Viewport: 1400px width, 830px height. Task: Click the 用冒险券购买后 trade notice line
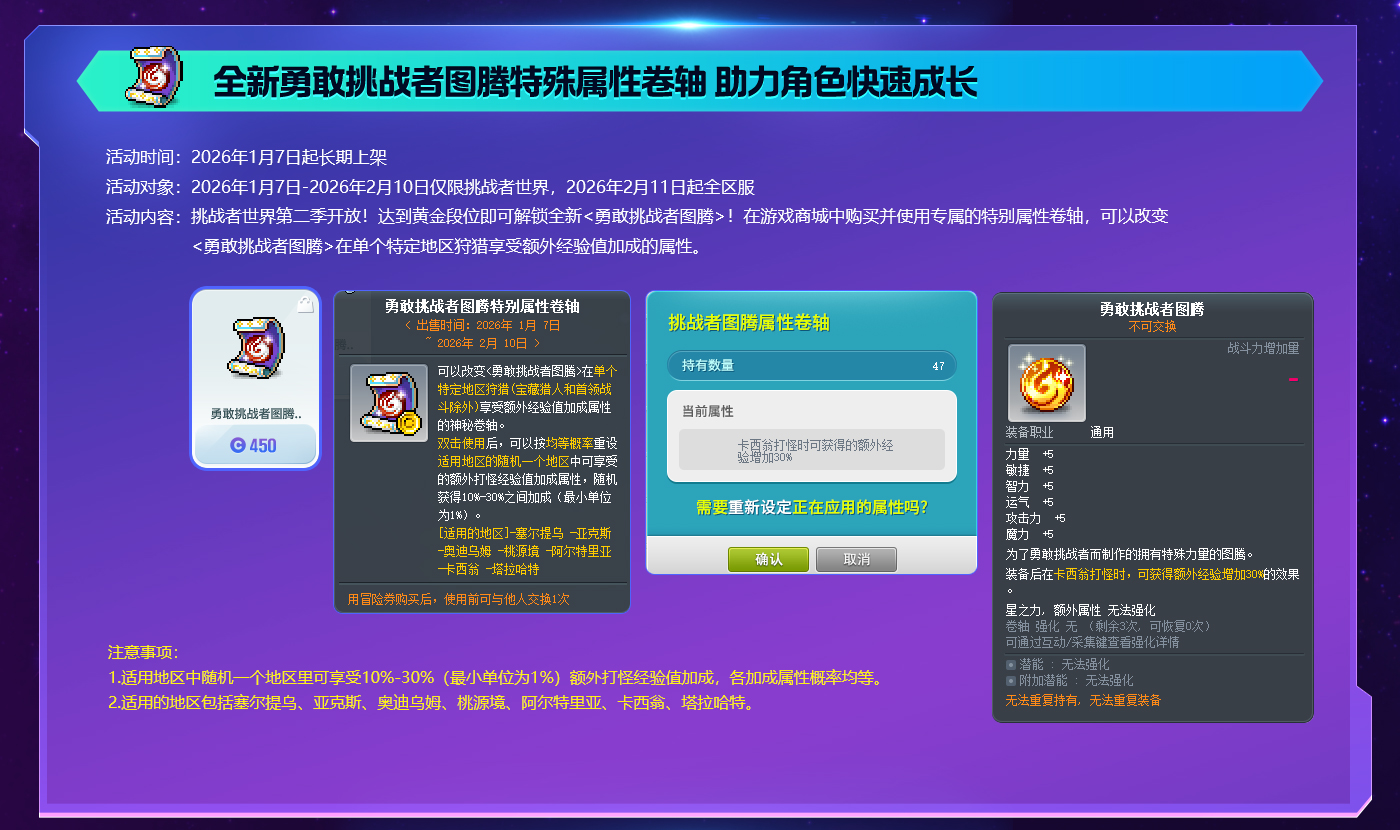[458, 599]
